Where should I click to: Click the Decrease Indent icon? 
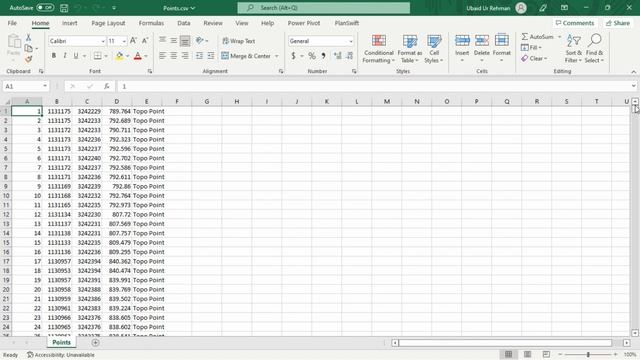pos(199,56)
